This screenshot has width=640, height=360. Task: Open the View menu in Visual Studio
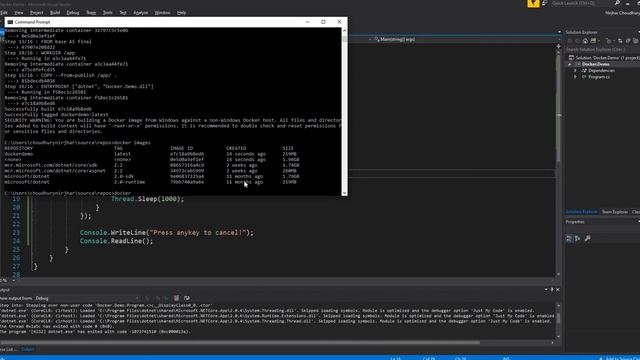pyautogui.click(x=19, y=13)
